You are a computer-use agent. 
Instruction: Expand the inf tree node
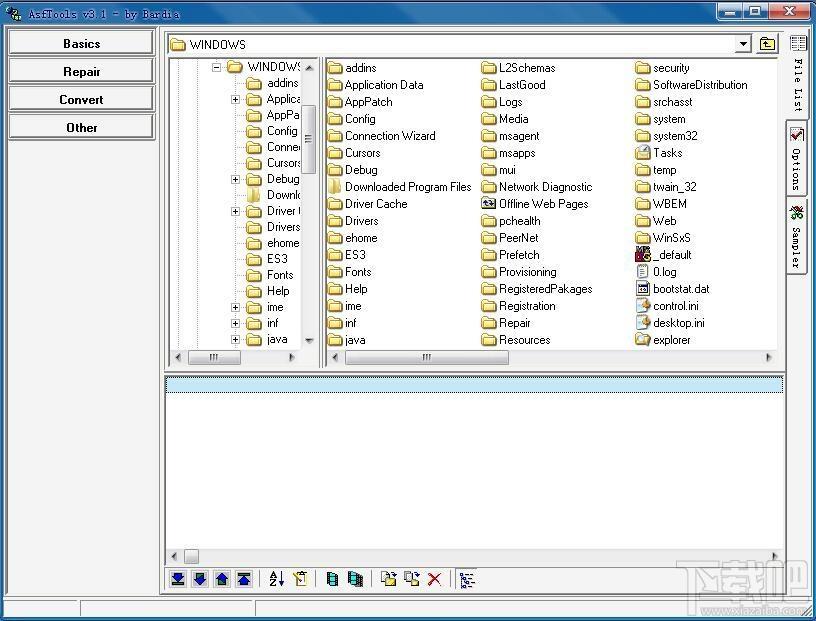[x=235, y=324]
